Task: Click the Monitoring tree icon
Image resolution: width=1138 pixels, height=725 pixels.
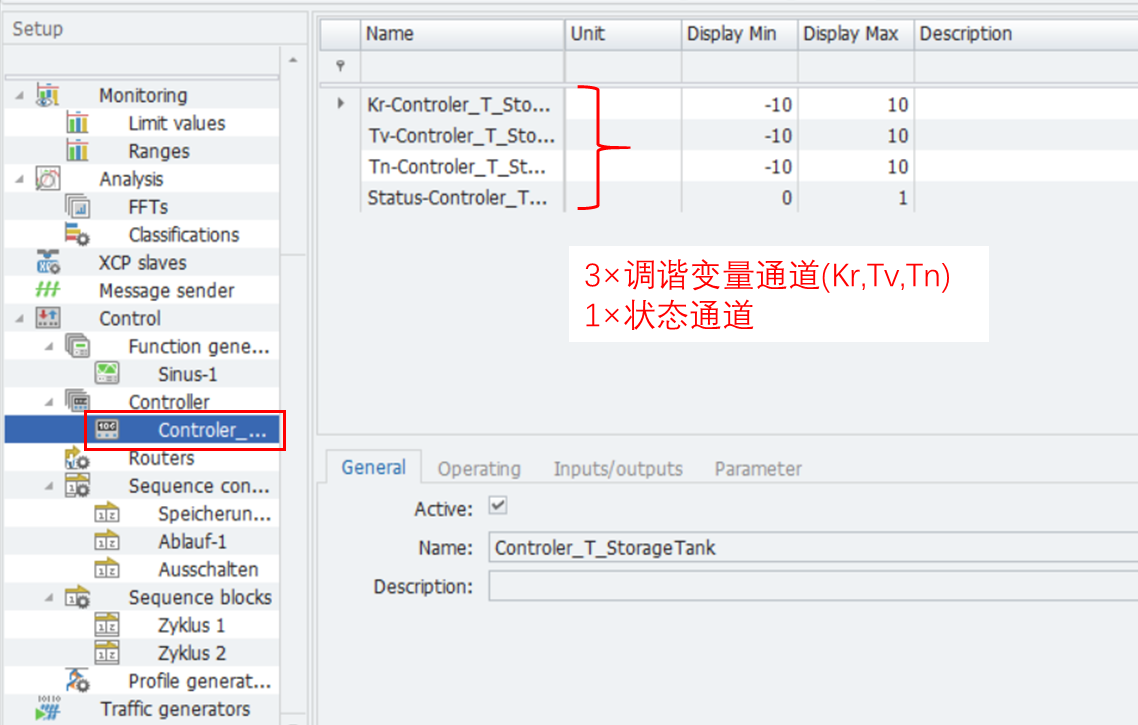Action: tap(48, 95)
